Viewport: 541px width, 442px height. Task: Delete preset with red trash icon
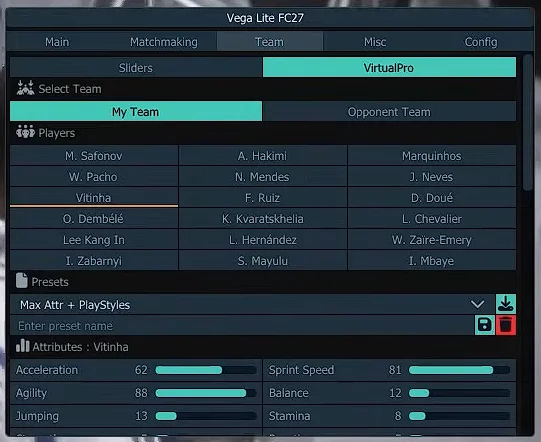tap(506, 325)
